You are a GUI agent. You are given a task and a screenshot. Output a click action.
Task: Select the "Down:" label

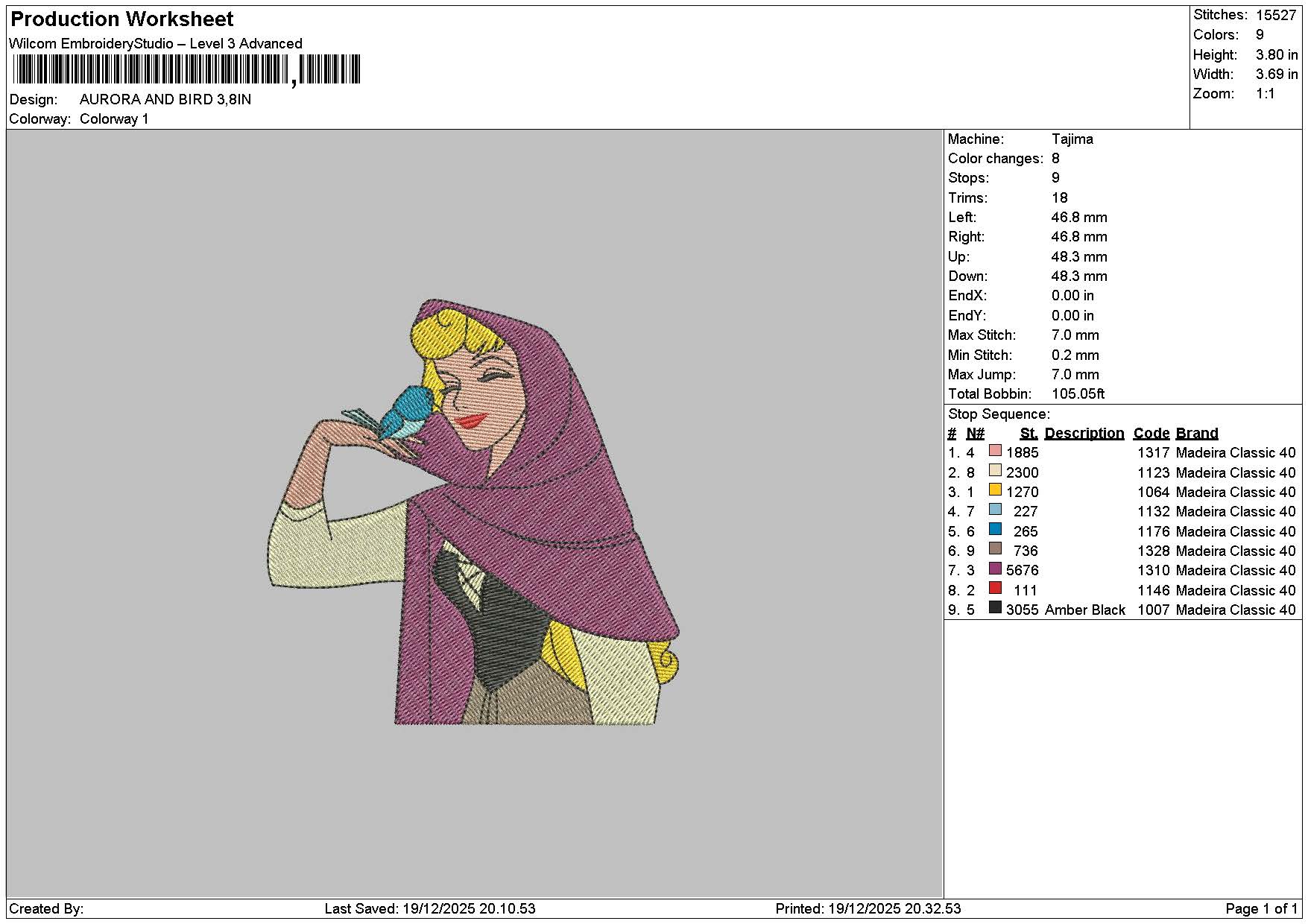click(x=968, y=276)
